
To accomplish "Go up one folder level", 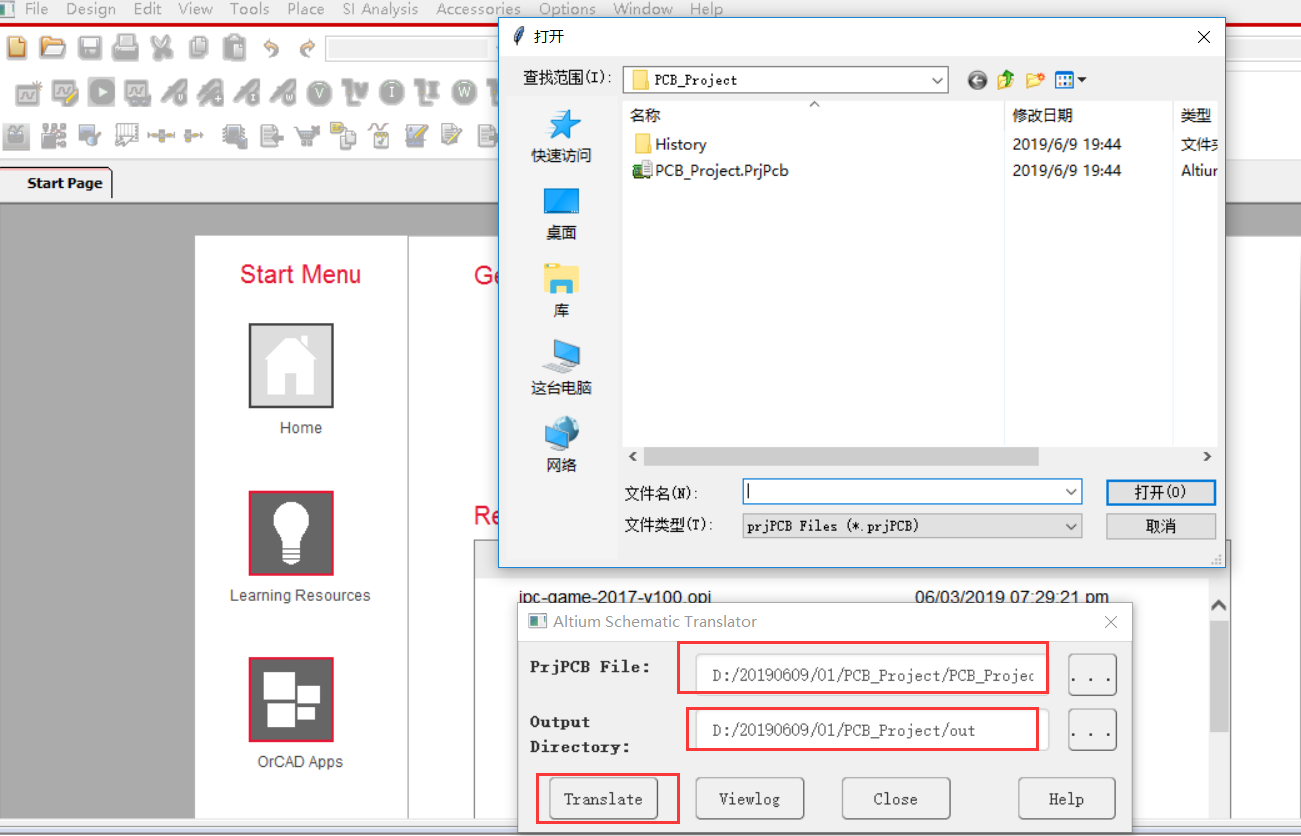I will coord(1006,80).
